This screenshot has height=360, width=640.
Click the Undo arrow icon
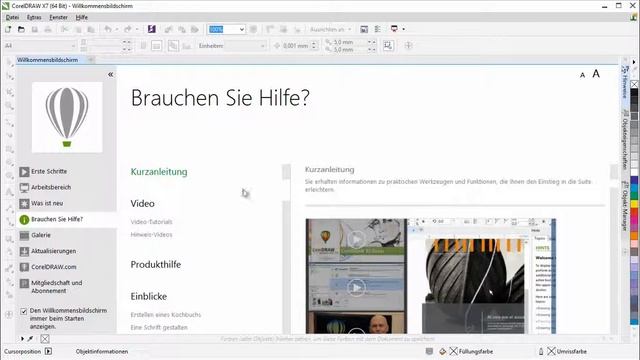108,29
